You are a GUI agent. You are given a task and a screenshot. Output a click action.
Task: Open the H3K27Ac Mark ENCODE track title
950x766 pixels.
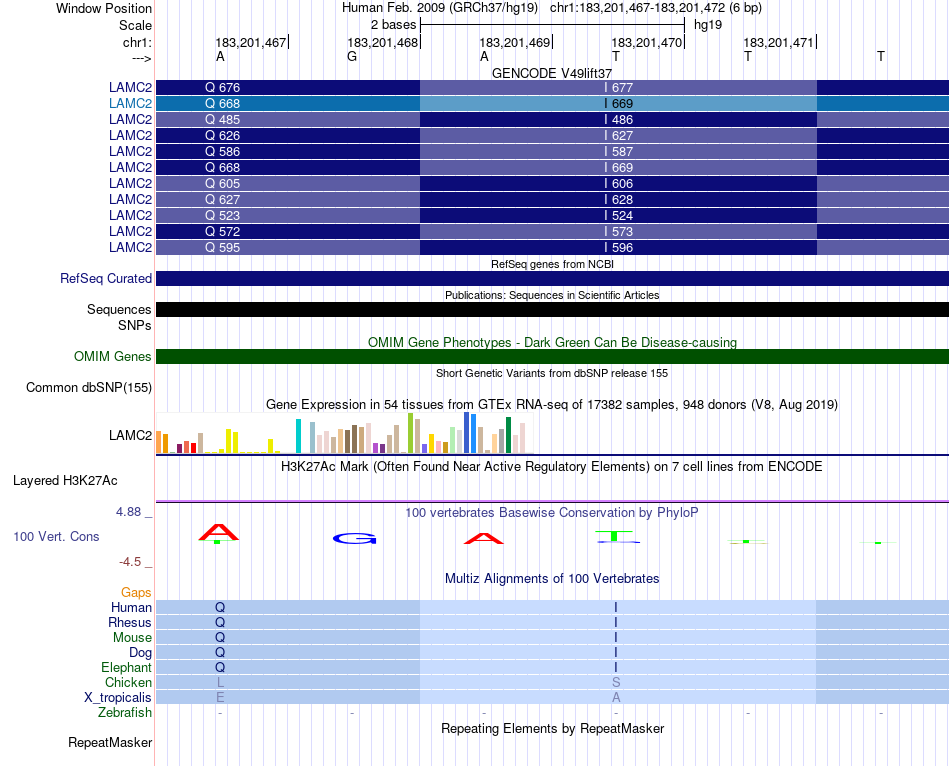pyautogui.click(x=552, y=467)
